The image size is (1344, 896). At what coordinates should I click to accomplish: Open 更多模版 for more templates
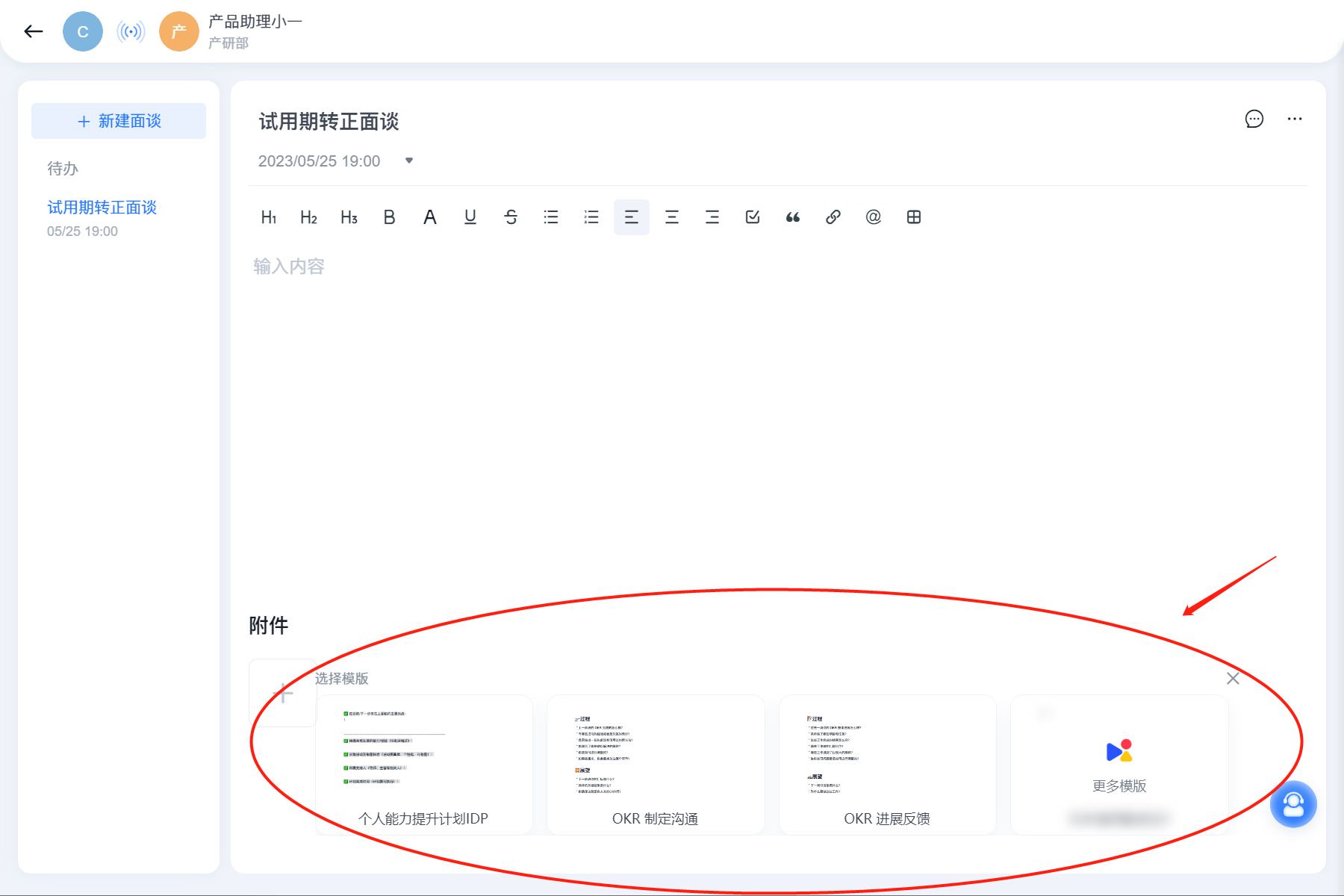pyautogui.click(x=1119, y=765)
